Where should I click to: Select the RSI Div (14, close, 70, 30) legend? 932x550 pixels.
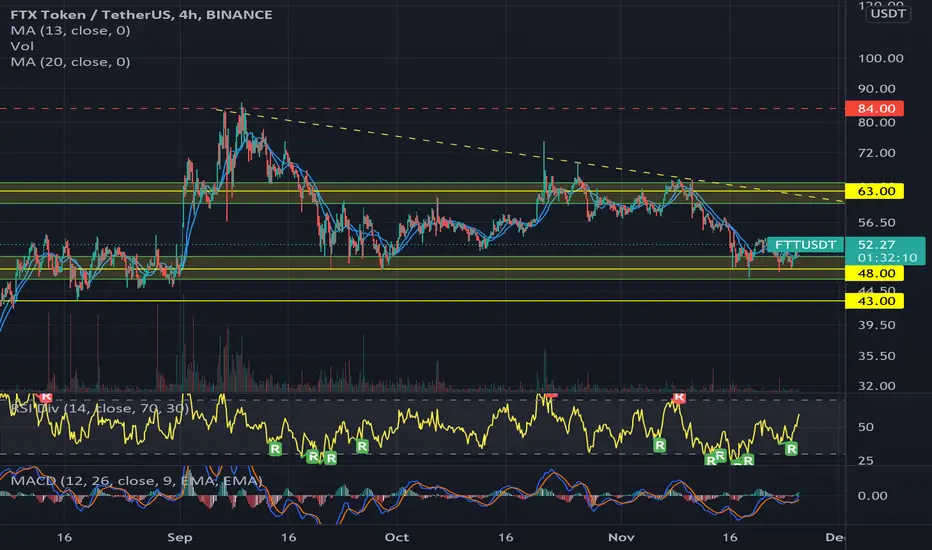click(100, 408)
